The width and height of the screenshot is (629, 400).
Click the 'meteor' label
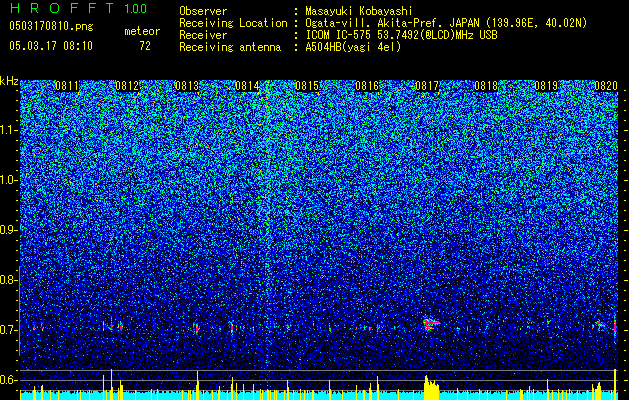click(142, 31)
